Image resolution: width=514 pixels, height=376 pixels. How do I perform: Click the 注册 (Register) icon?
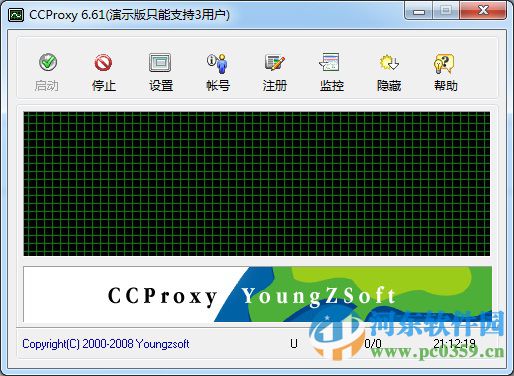point(275,62)
